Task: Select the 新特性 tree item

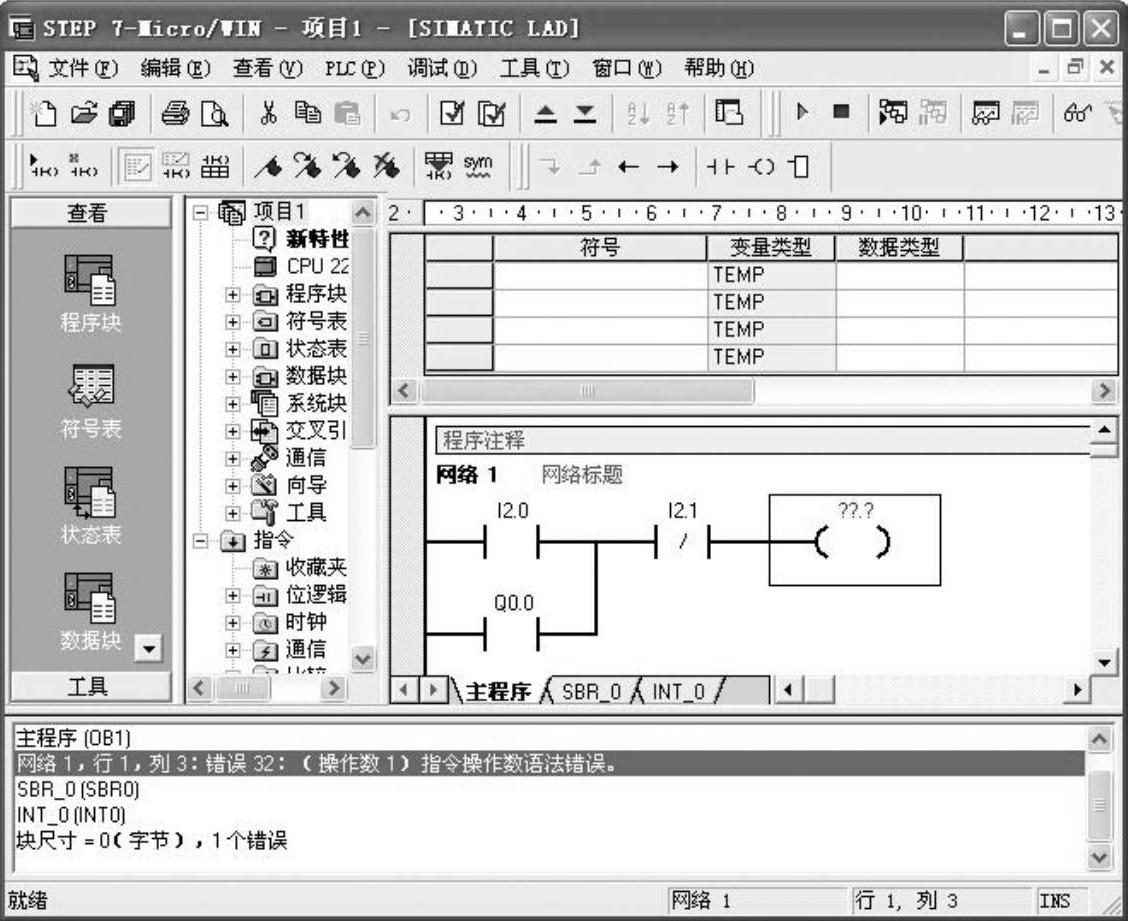Action: [x=302, y=238]
